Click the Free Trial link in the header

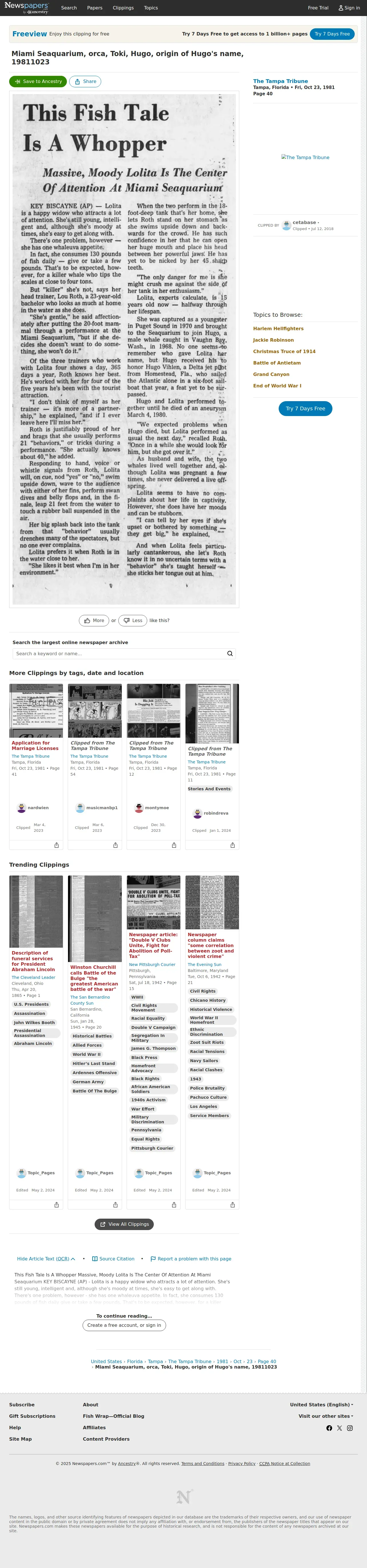click(318, 8)
